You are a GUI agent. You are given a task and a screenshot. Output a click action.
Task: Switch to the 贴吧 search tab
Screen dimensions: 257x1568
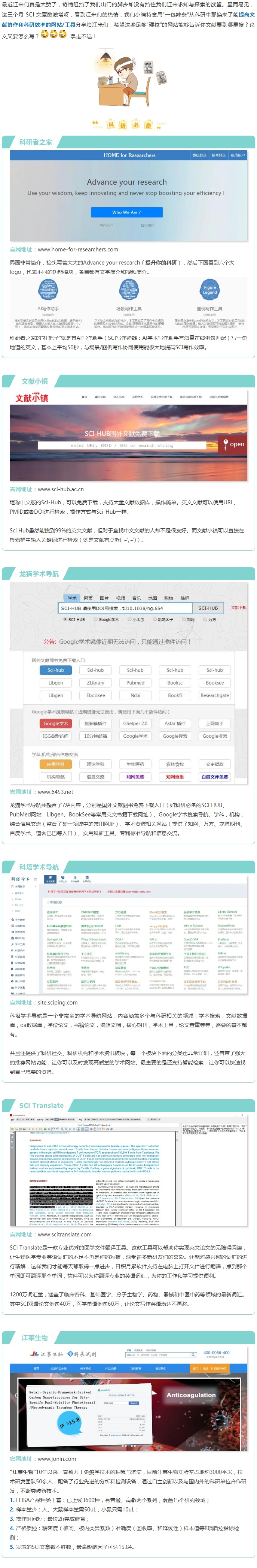pyautogui.click(x=185, y=598)
